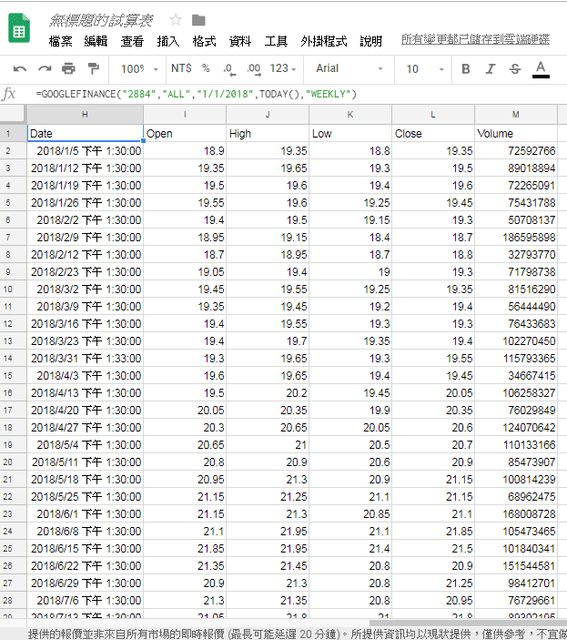
Task: Decrease decimal places
Action: click(229, 69)
